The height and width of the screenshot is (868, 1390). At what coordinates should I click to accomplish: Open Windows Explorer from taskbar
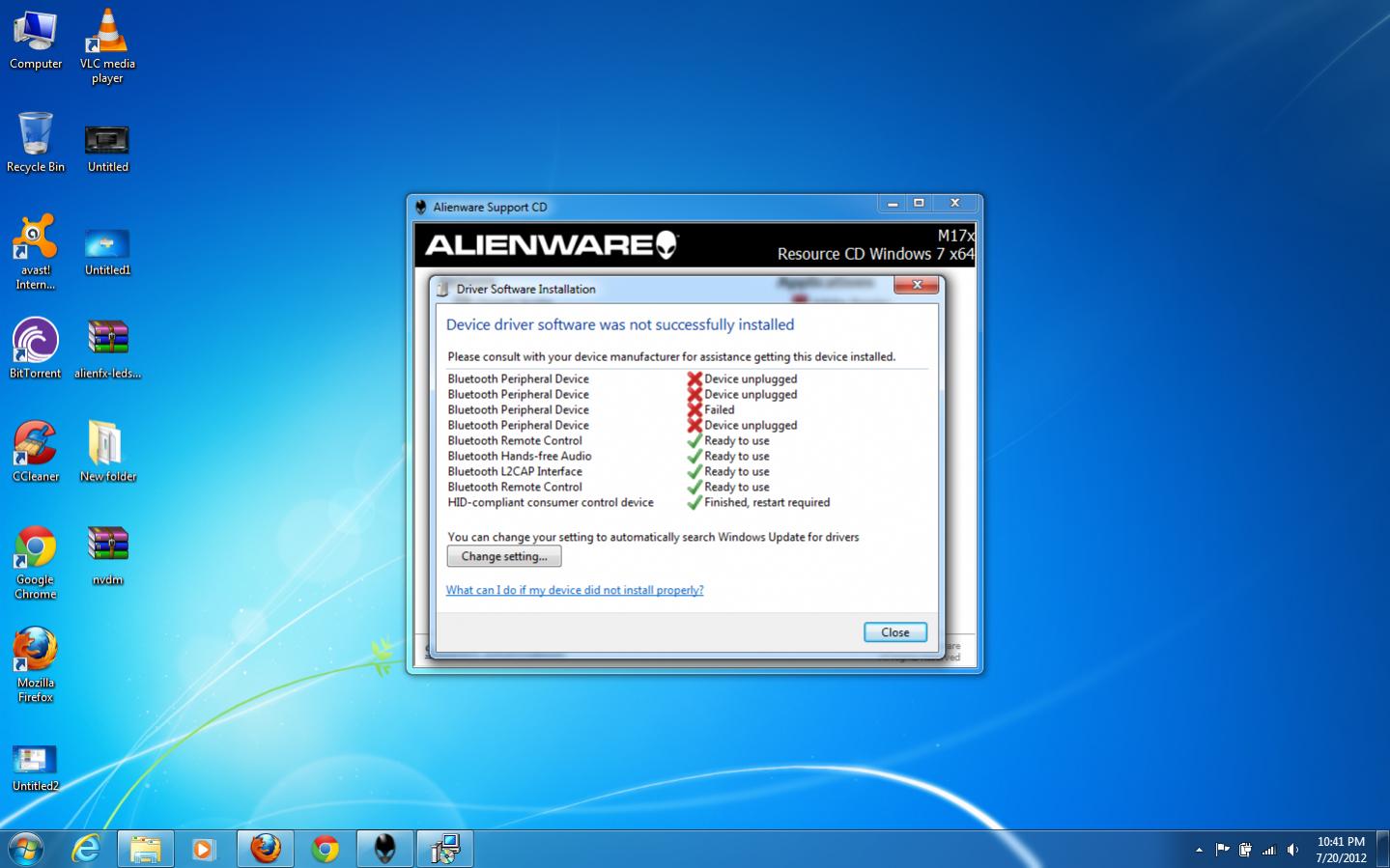(146, 849)
